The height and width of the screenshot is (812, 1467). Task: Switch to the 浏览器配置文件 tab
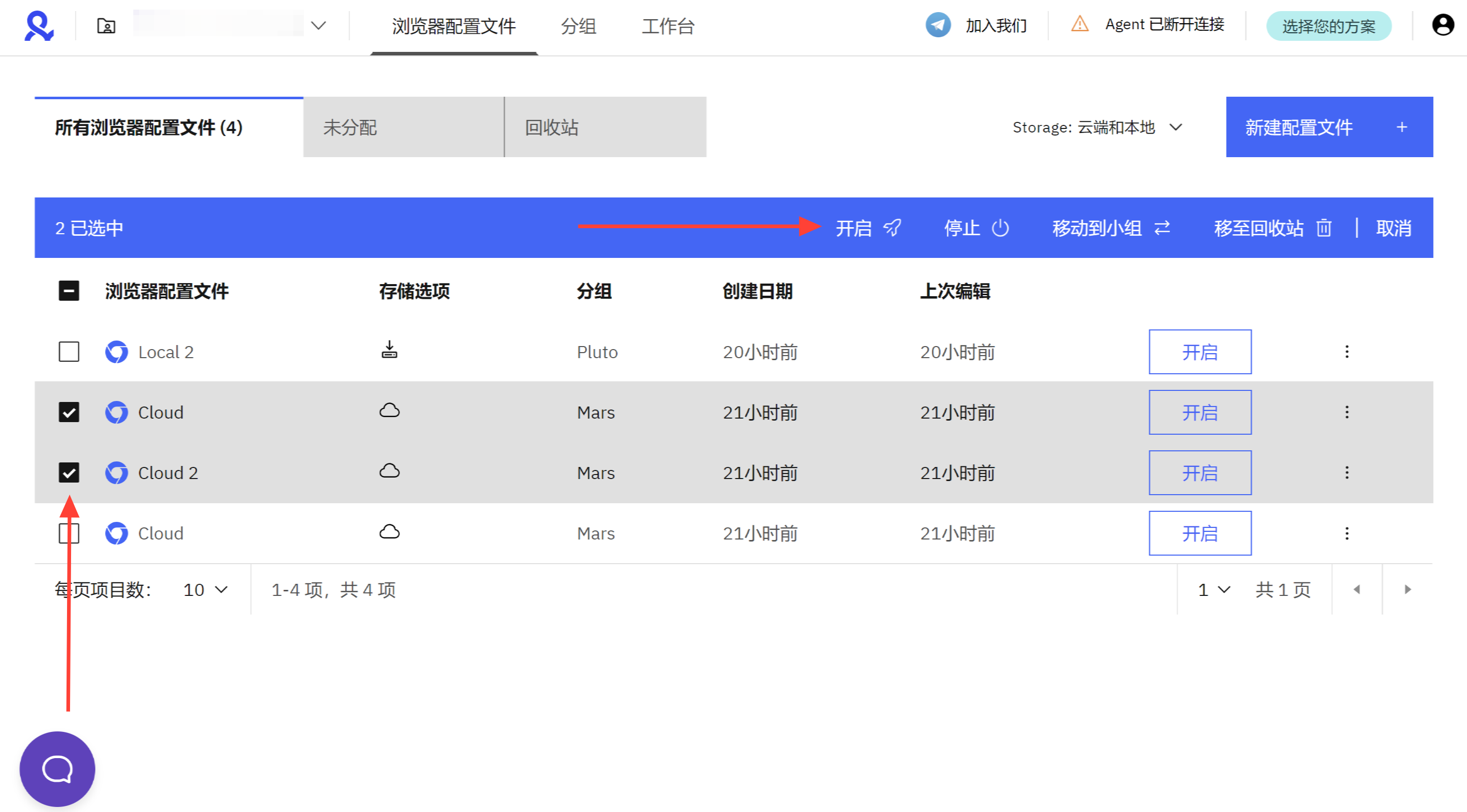[454, 26]
